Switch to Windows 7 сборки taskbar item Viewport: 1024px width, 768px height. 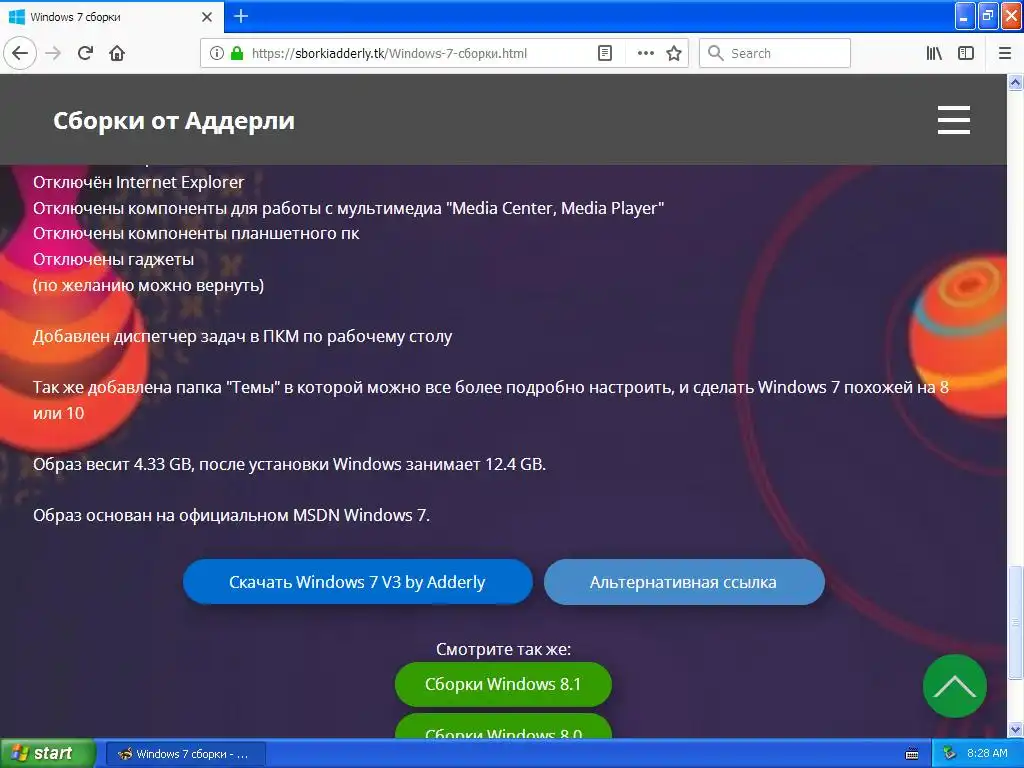[x=185, y=754]
